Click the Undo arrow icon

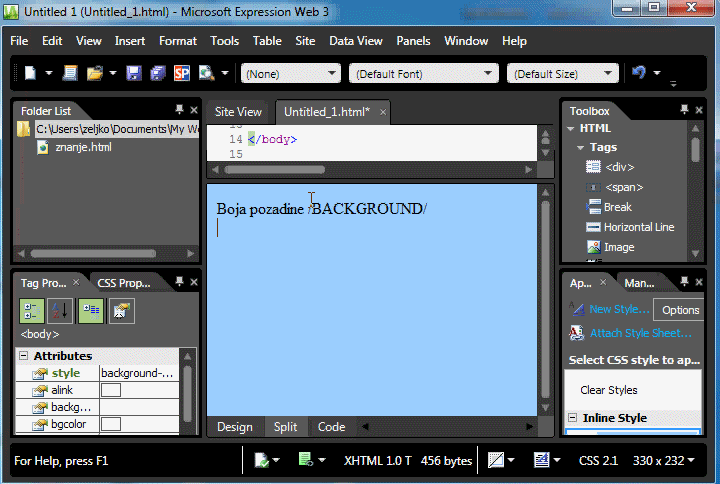[x=638, y=73]
